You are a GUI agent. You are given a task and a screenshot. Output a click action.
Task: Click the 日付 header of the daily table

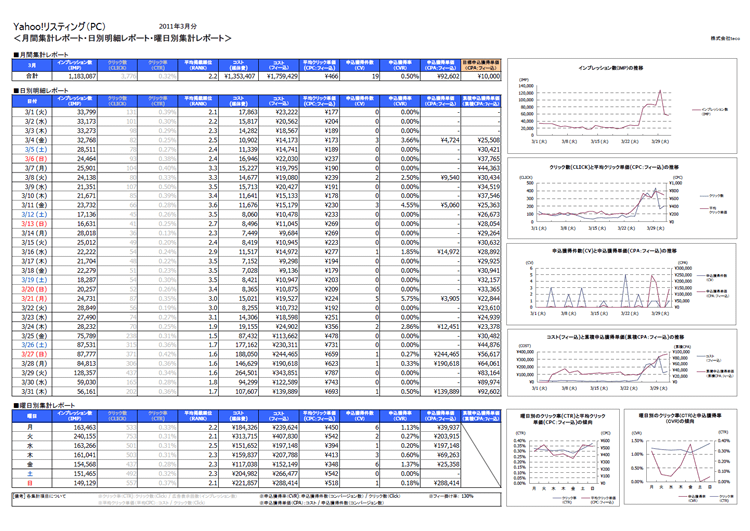pyautogui.click(x=32, y=101)
